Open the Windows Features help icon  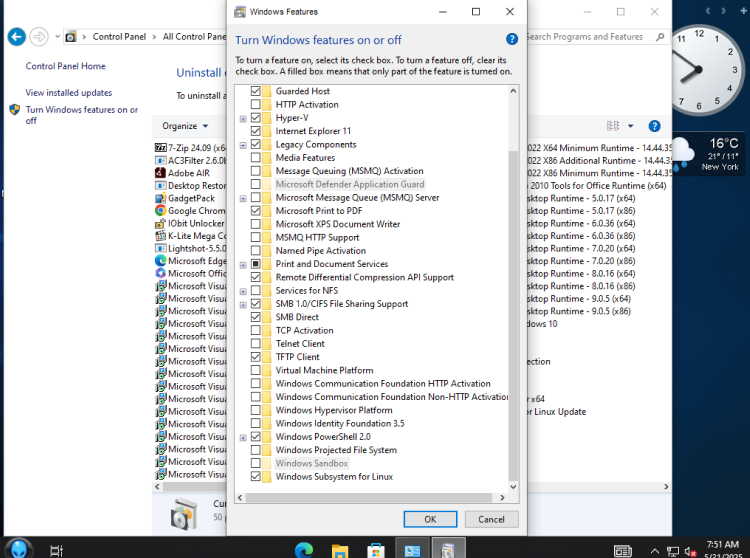click(511, 39)
